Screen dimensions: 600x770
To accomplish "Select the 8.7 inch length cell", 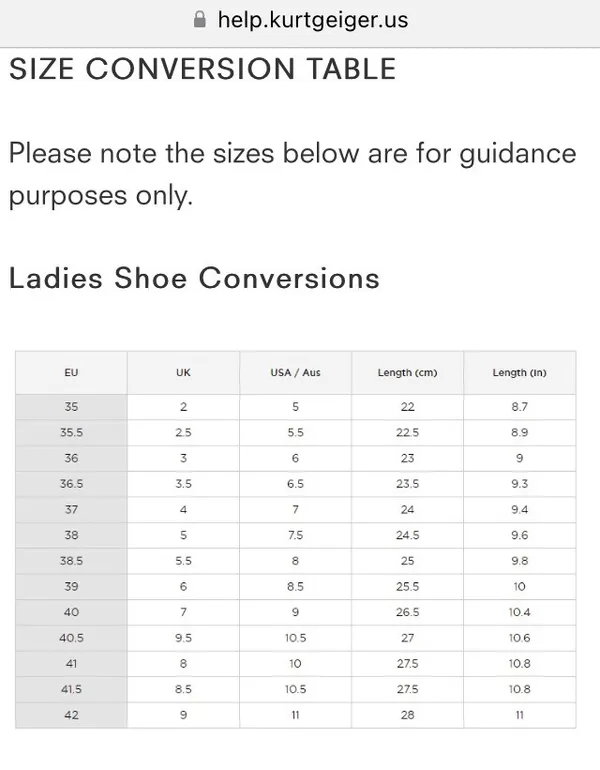I will click(x=519, y=407).
